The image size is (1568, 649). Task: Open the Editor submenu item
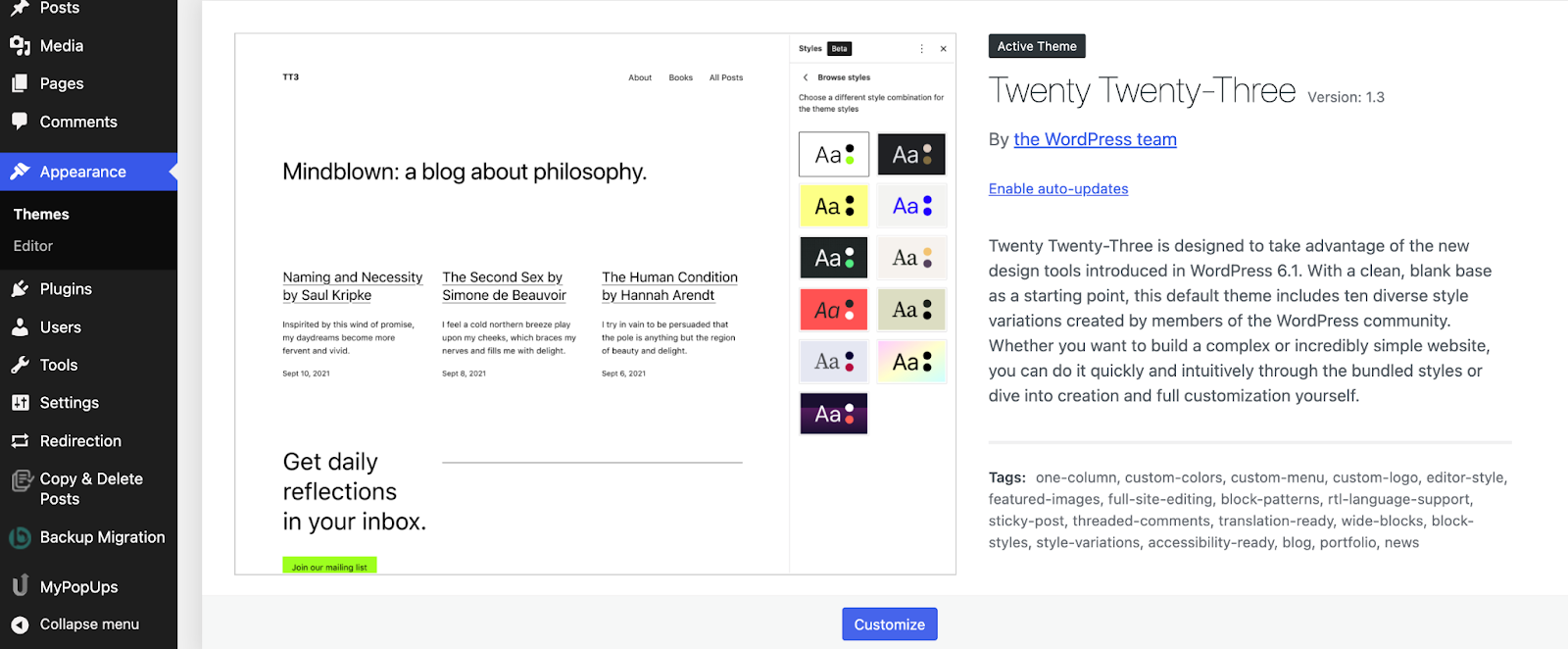[33, 246]
